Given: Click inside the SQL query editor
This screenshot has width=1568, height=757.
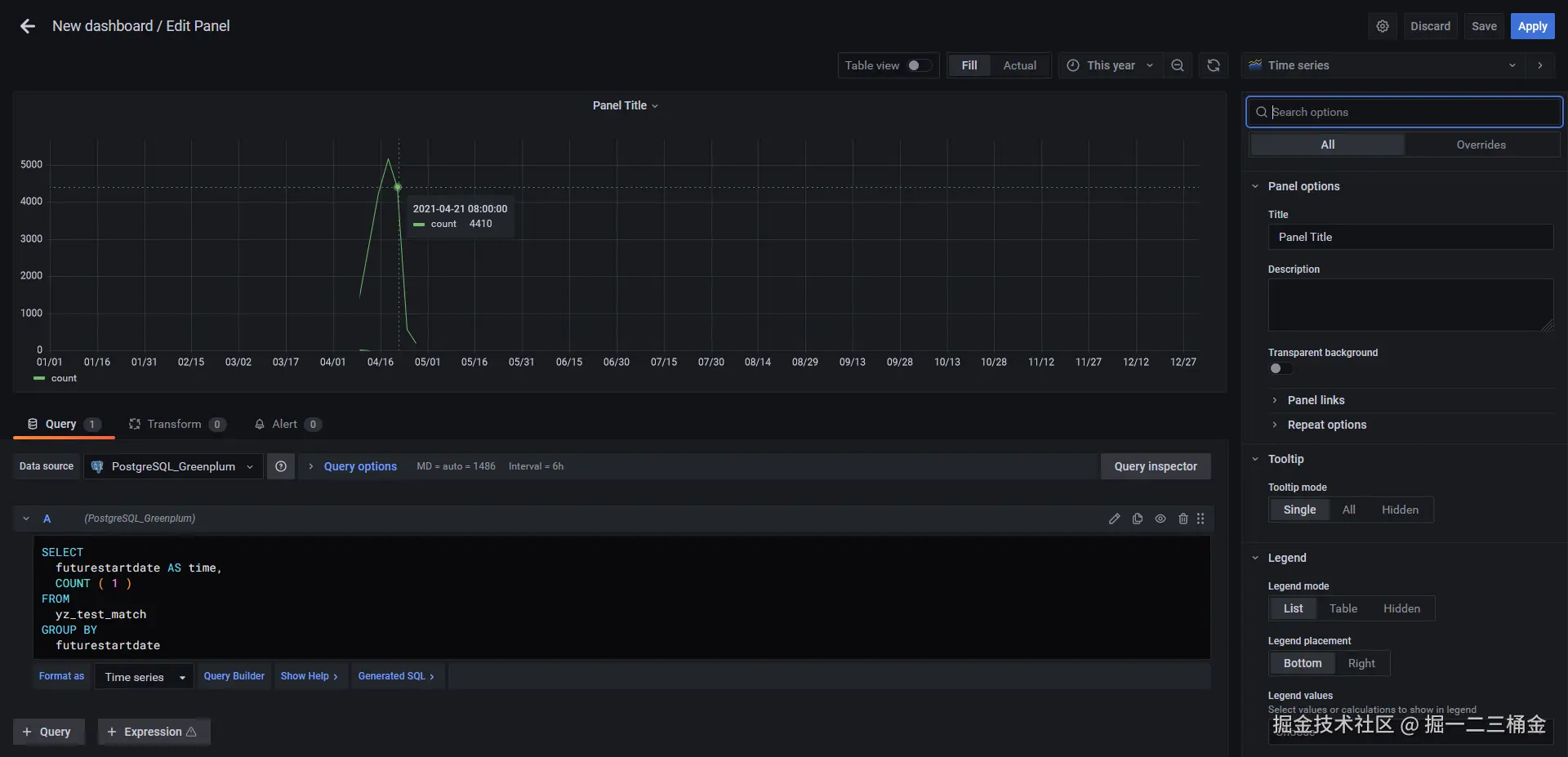Looking at the screenshot, I should pos(621,598).
